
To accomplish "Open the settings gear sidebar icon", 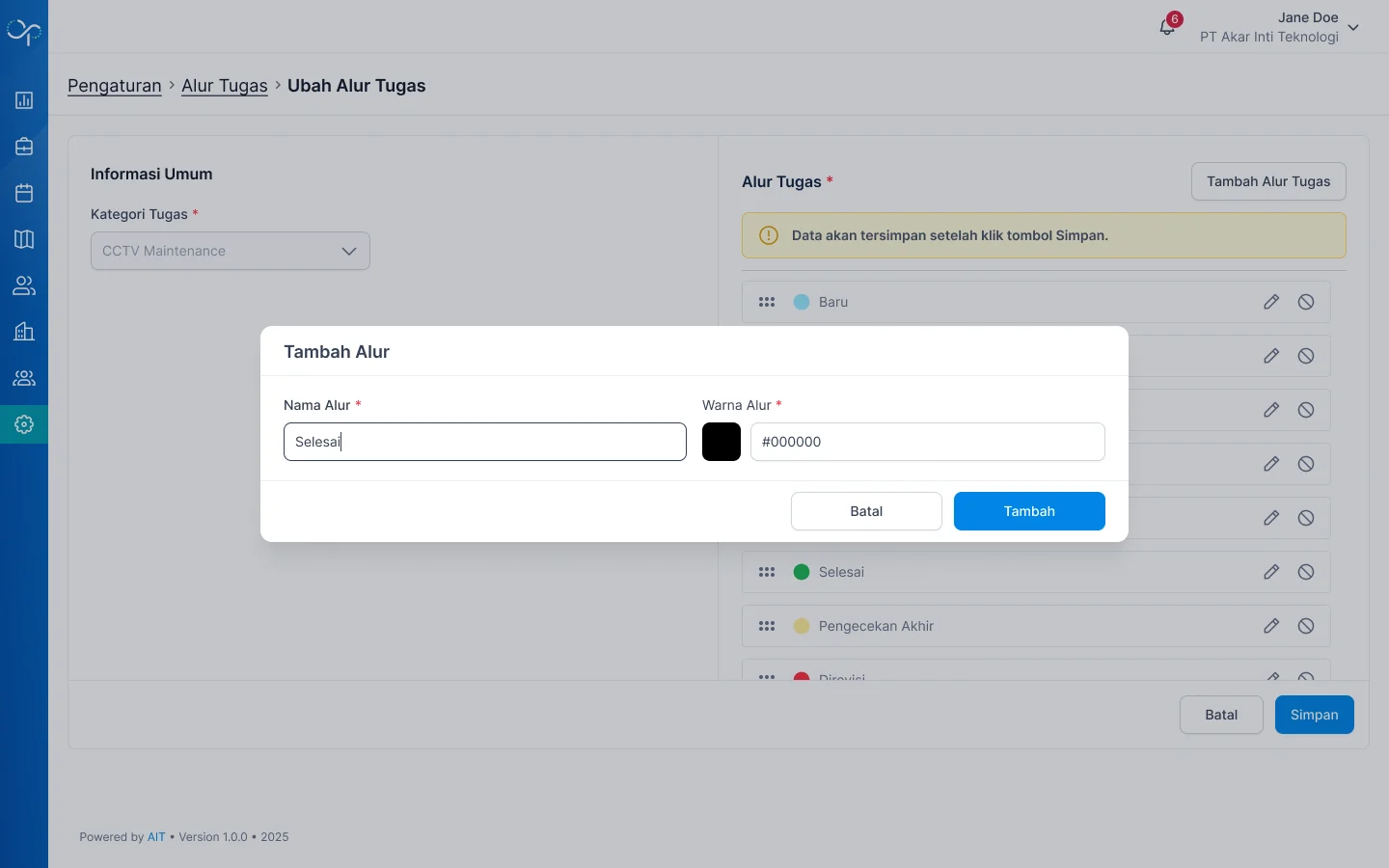I will (24, 424).
